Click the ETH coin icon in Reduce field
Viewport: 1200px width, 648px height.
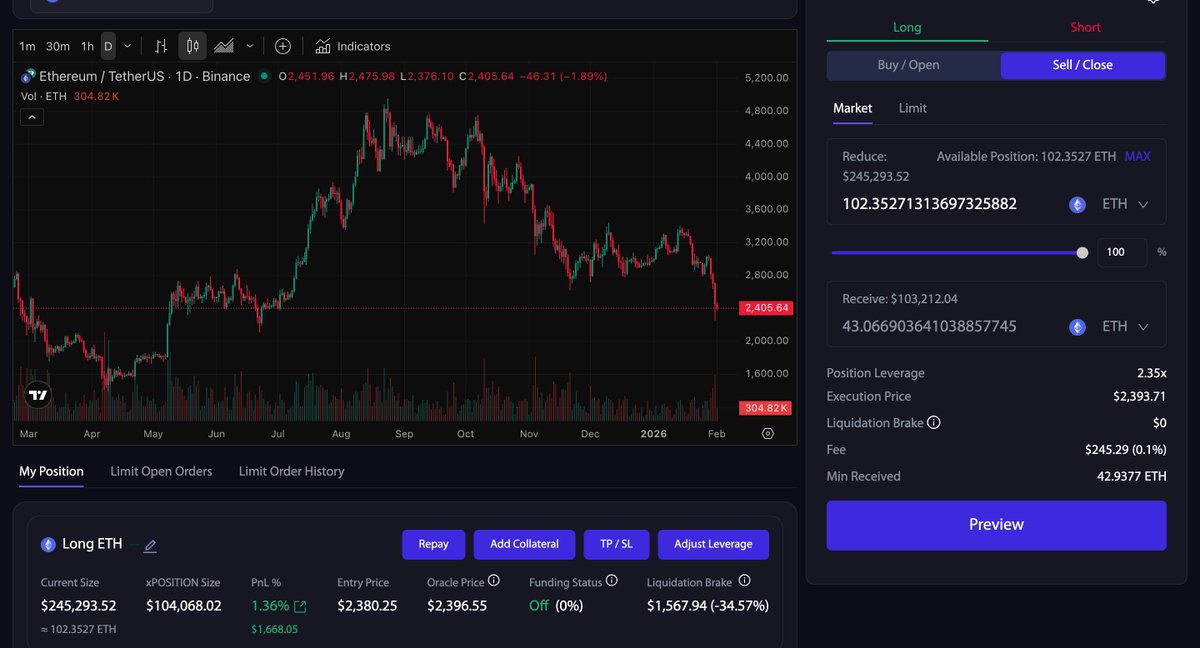(1077, 204)
